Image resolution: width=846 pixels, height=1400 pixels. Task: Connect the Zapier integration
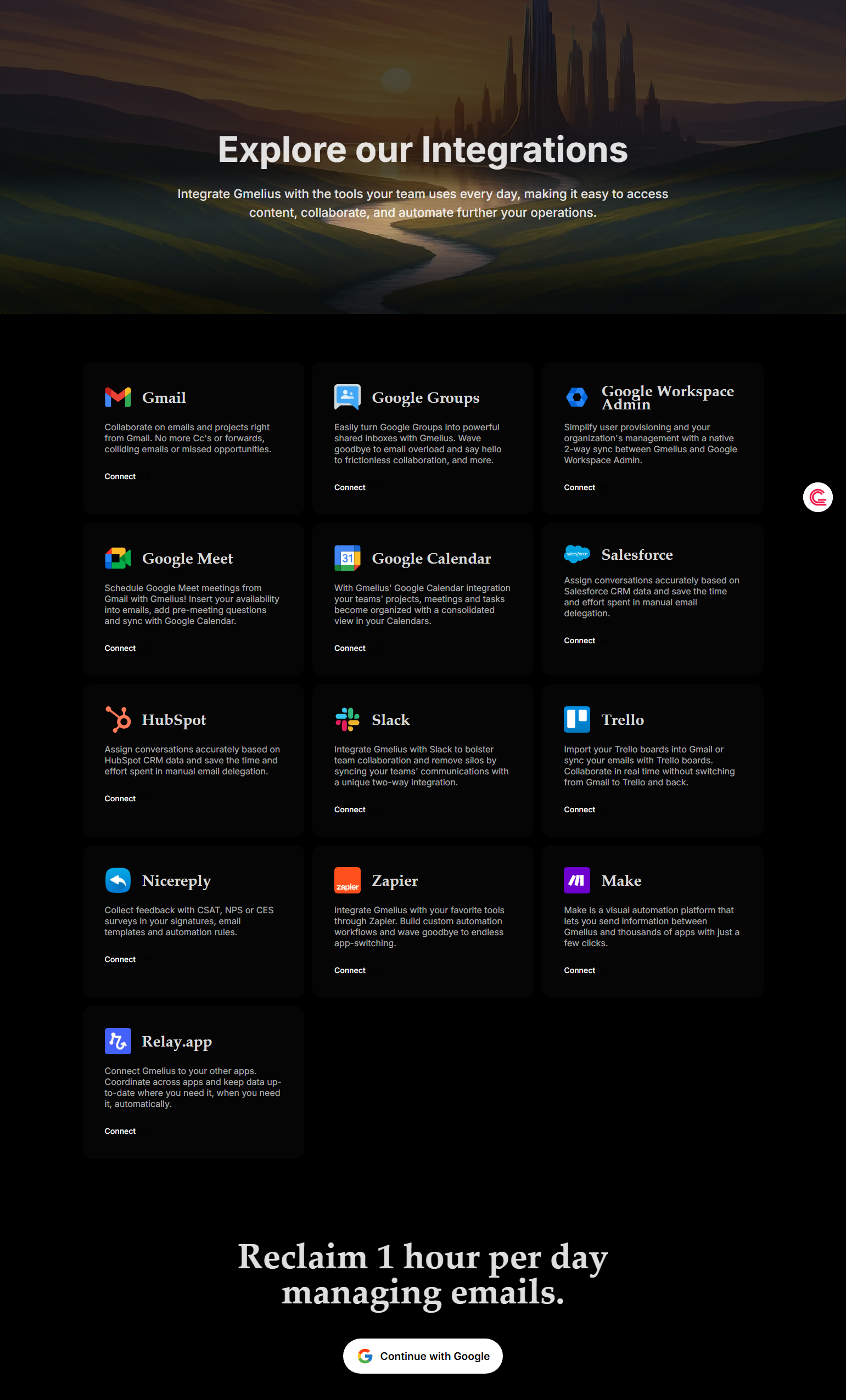pos(350,970)
